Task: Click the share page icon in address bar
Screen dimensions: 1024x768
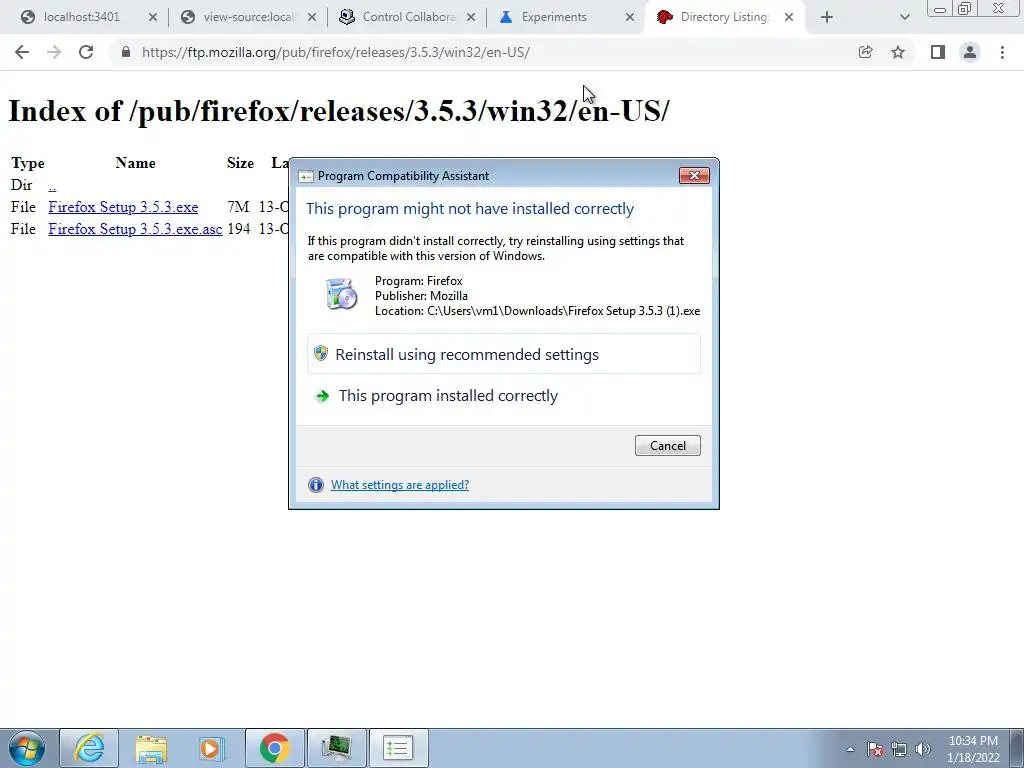Action: [865, 52]
